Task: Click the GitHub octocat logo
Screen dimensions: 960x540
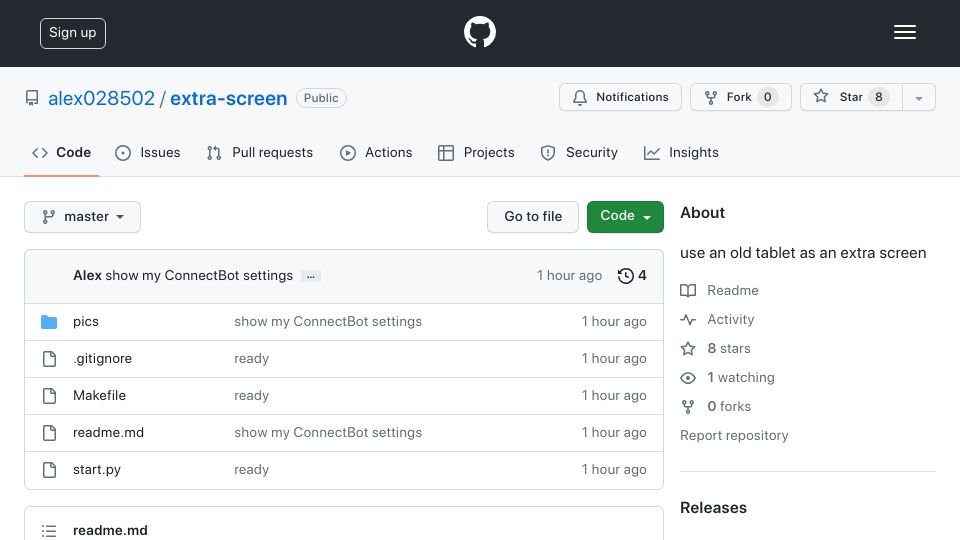Action: pos(479,32)
